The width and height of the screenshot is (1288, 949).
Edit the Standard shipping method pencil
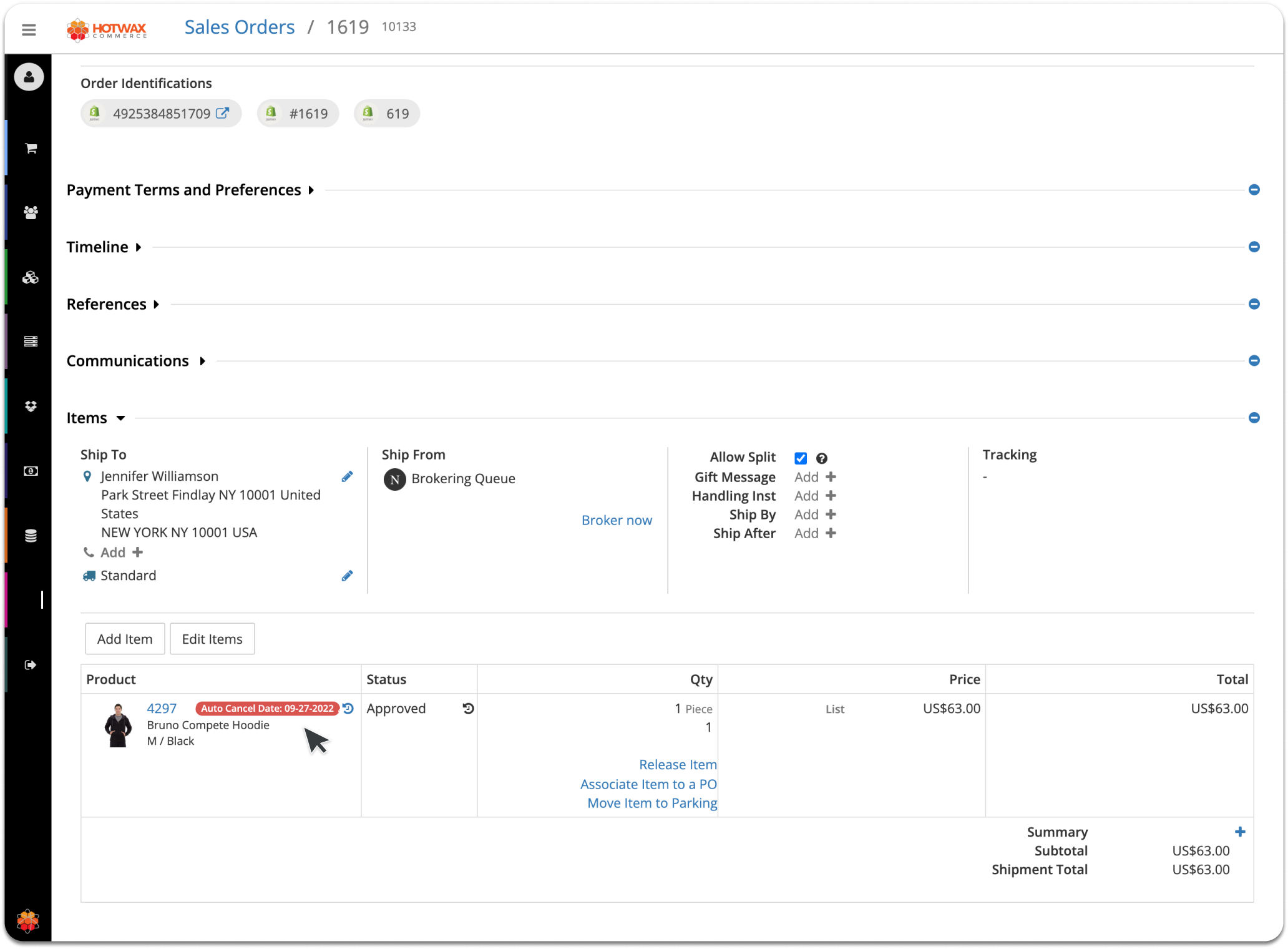[348, 575]
